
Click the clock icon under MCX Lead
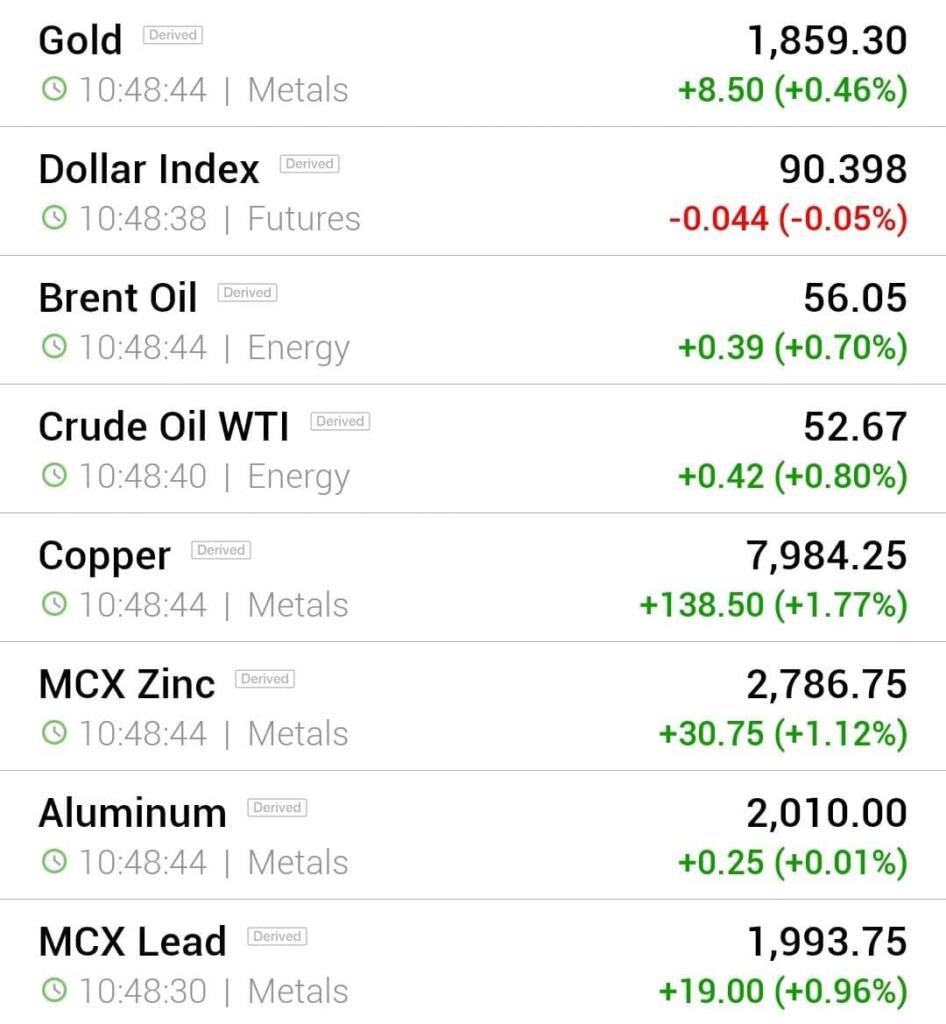(x=54, y=989)
